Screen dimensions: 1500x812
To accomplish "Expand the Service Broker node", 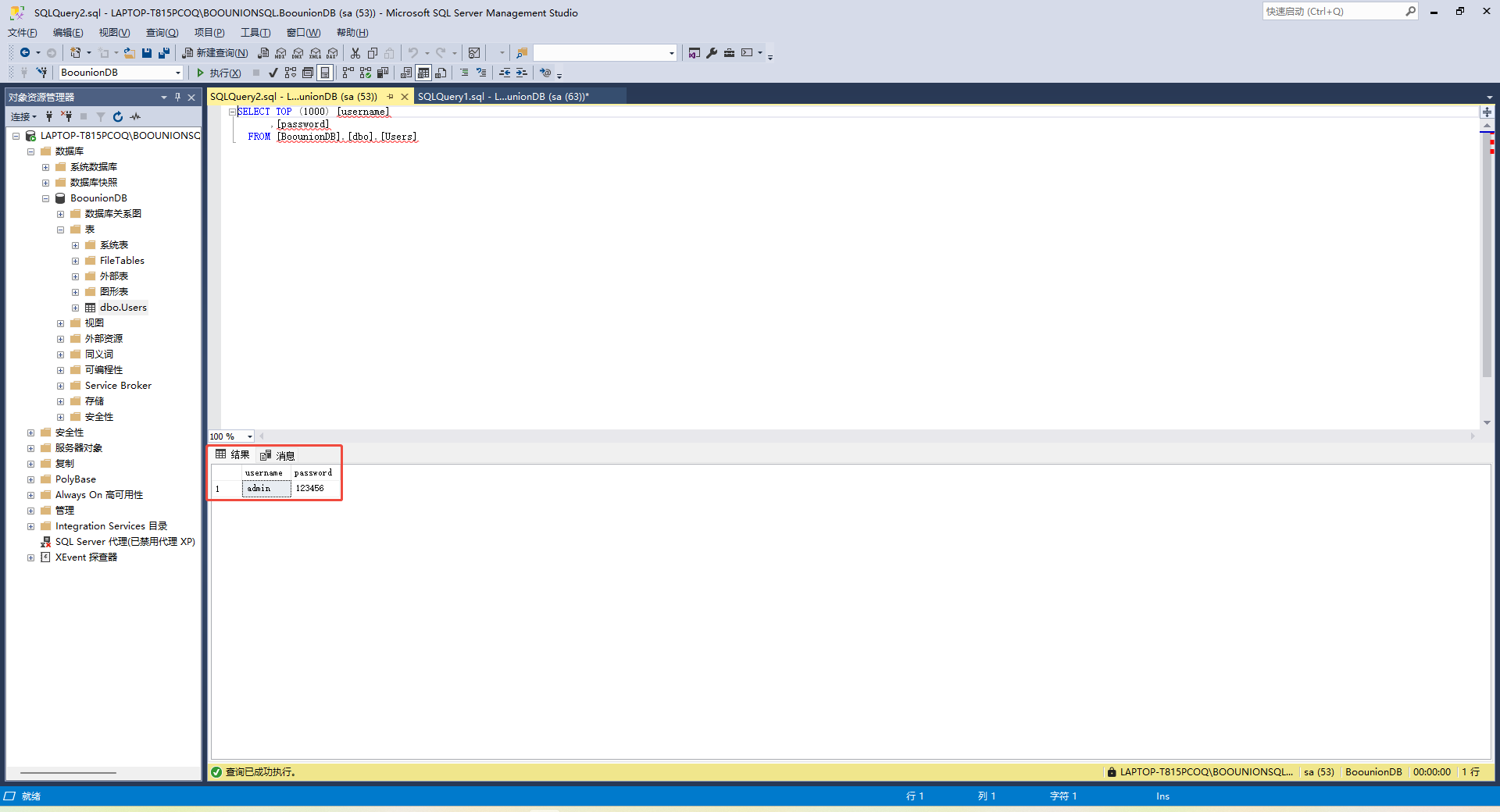I will (x=60, y=386).
